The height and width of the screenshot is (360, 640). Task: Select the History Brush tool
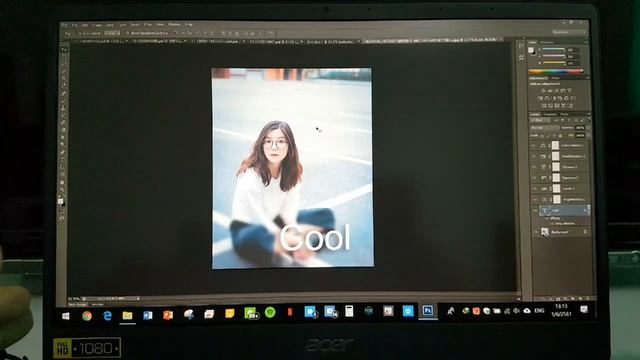[64, 116]
